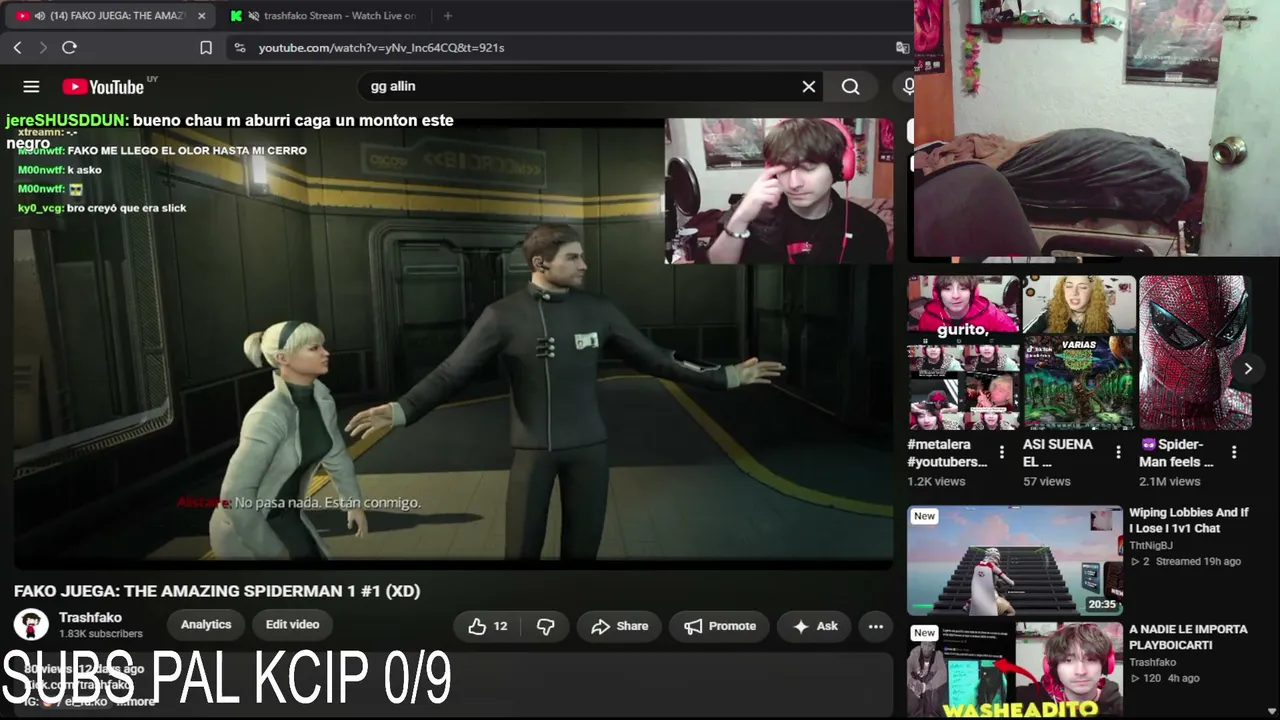Open options menu for 'Spider-Man feels' short

[x=1234, y=452]
